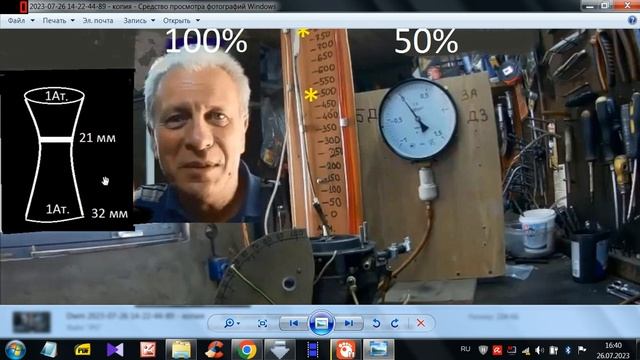Open the power tray icon
Image resolution: width=640 pixels, height=360 pixels.
553,350
